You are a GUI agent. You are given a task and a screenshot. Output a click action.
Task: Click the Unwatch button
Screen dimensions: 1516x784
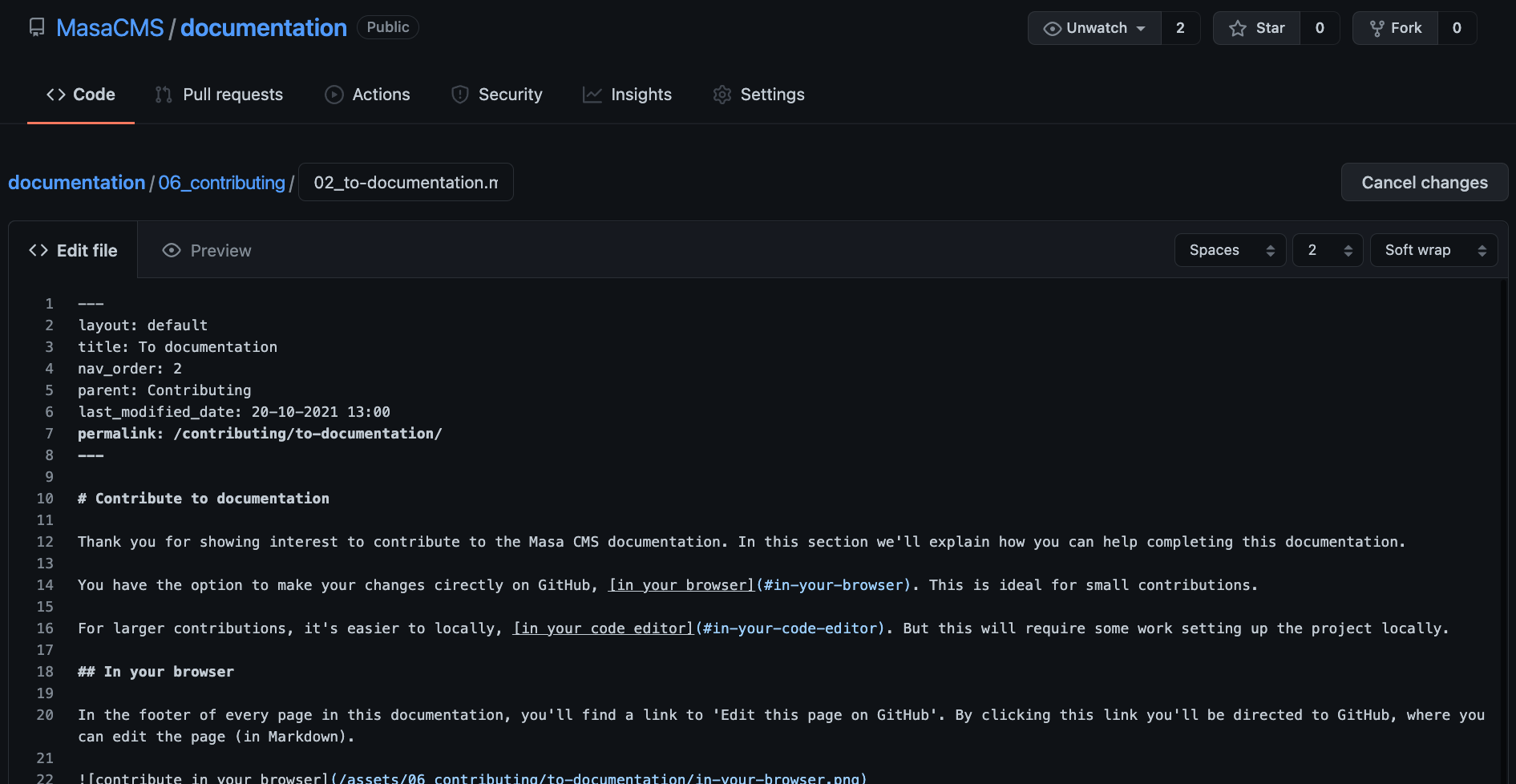pos(1094,28)
